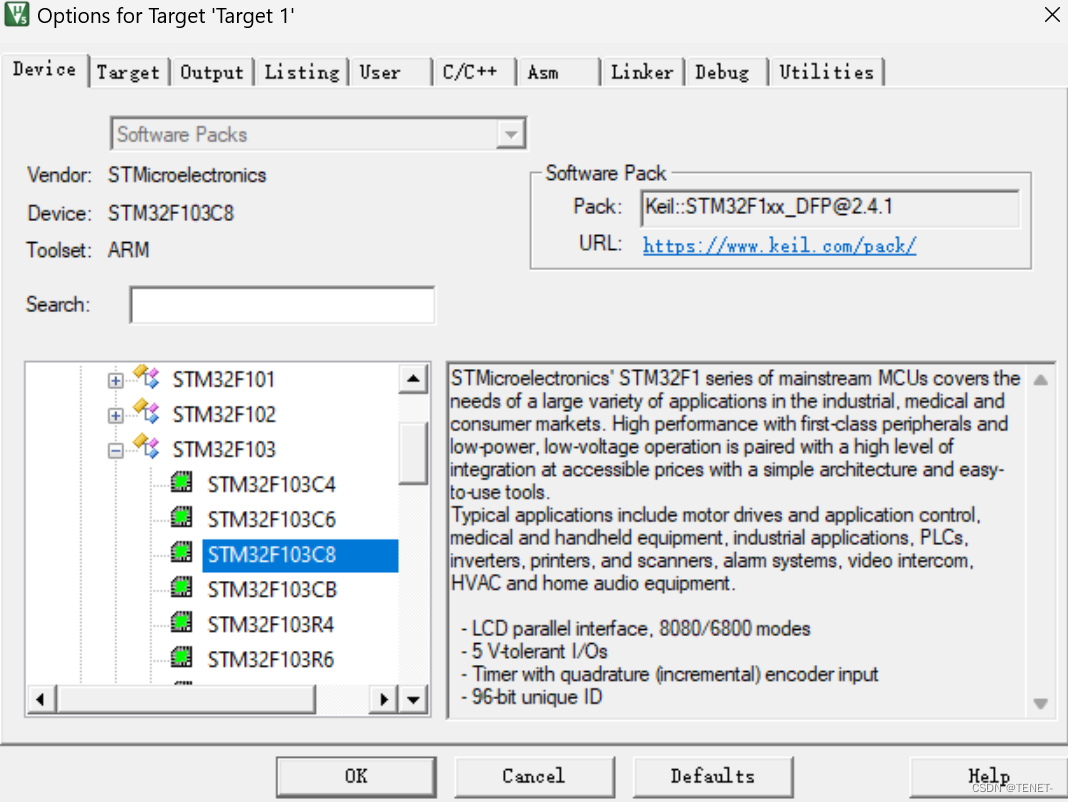Click the Pack name field

(x=830, y=207)
